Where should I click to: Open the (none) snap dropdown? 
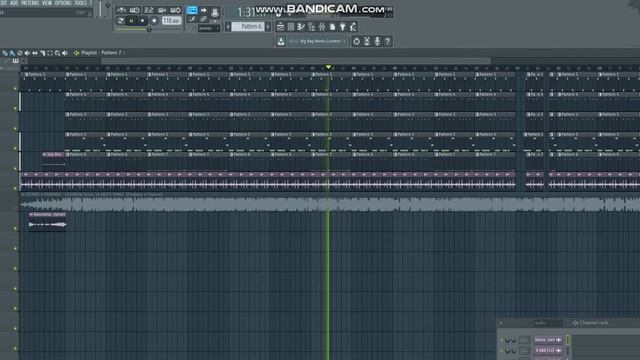tap(208, 29)
